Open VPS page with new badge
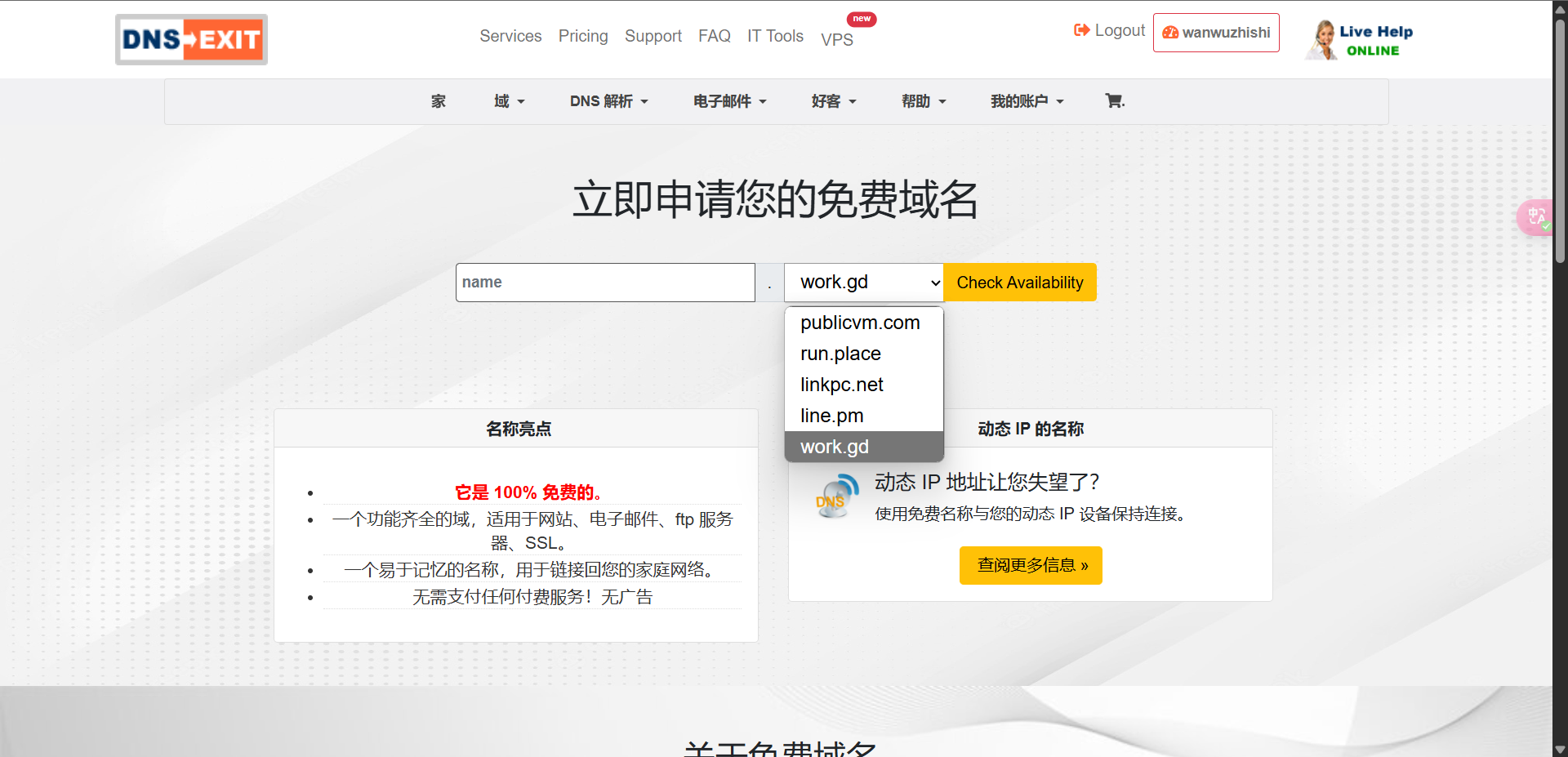The image size is (1568, 757). click(x=837, y=38)
